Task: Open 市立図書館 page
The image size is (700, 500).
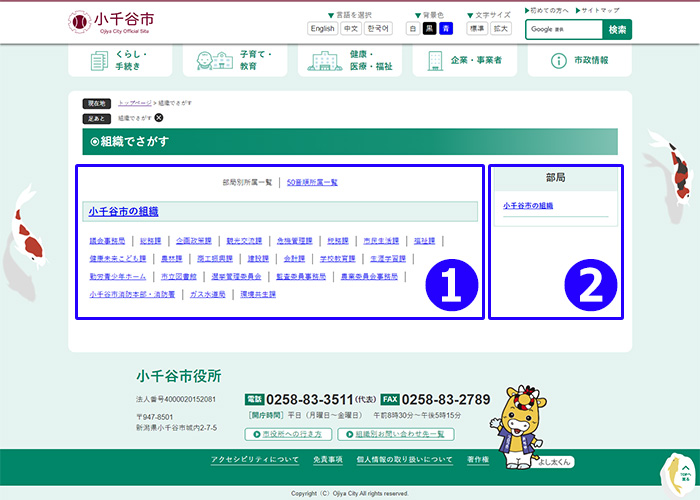Action: pyautogui.click(x=179, y=276)
